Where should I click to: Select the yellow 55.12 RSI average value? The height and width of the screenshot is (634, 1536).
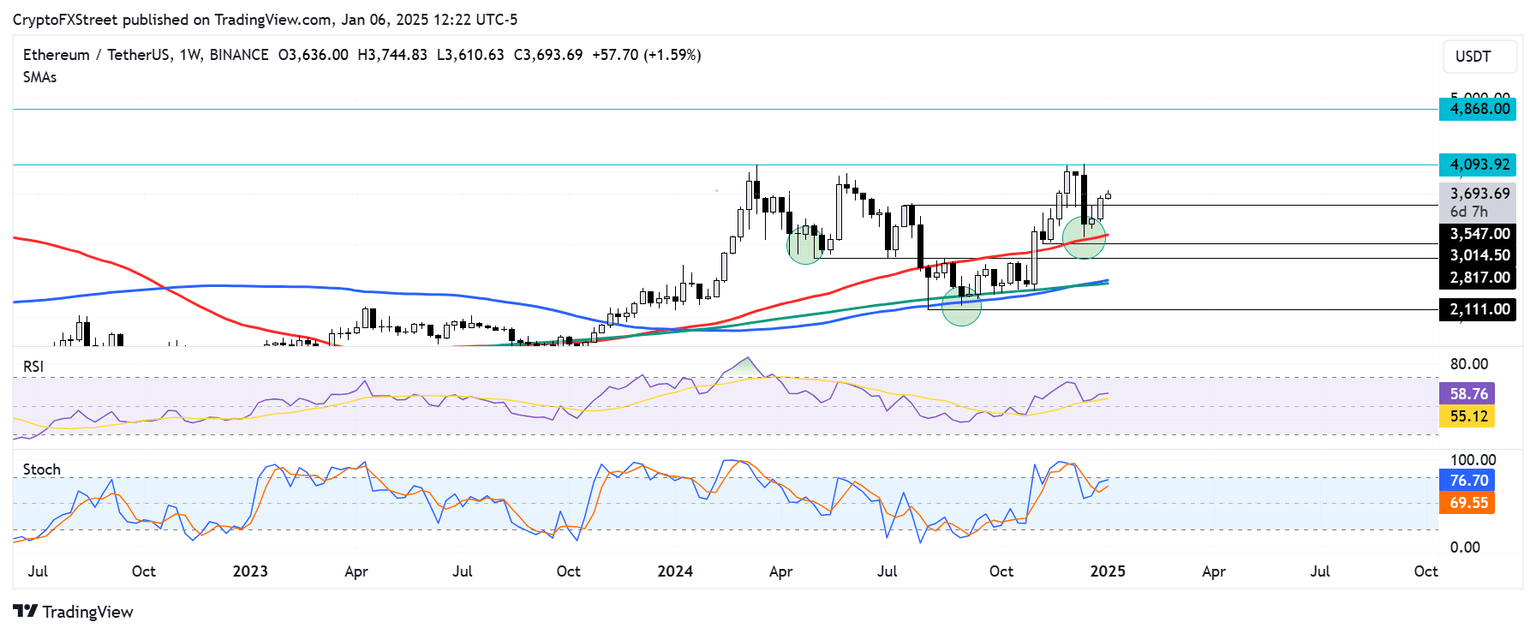pos(1465,417)
